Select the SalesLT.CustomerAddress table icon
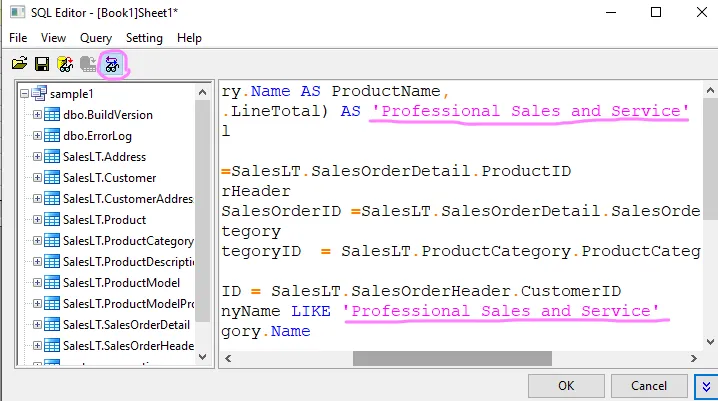Image resolution: width=718 pixels, height=401 pixels. click(x=52, y=199)
